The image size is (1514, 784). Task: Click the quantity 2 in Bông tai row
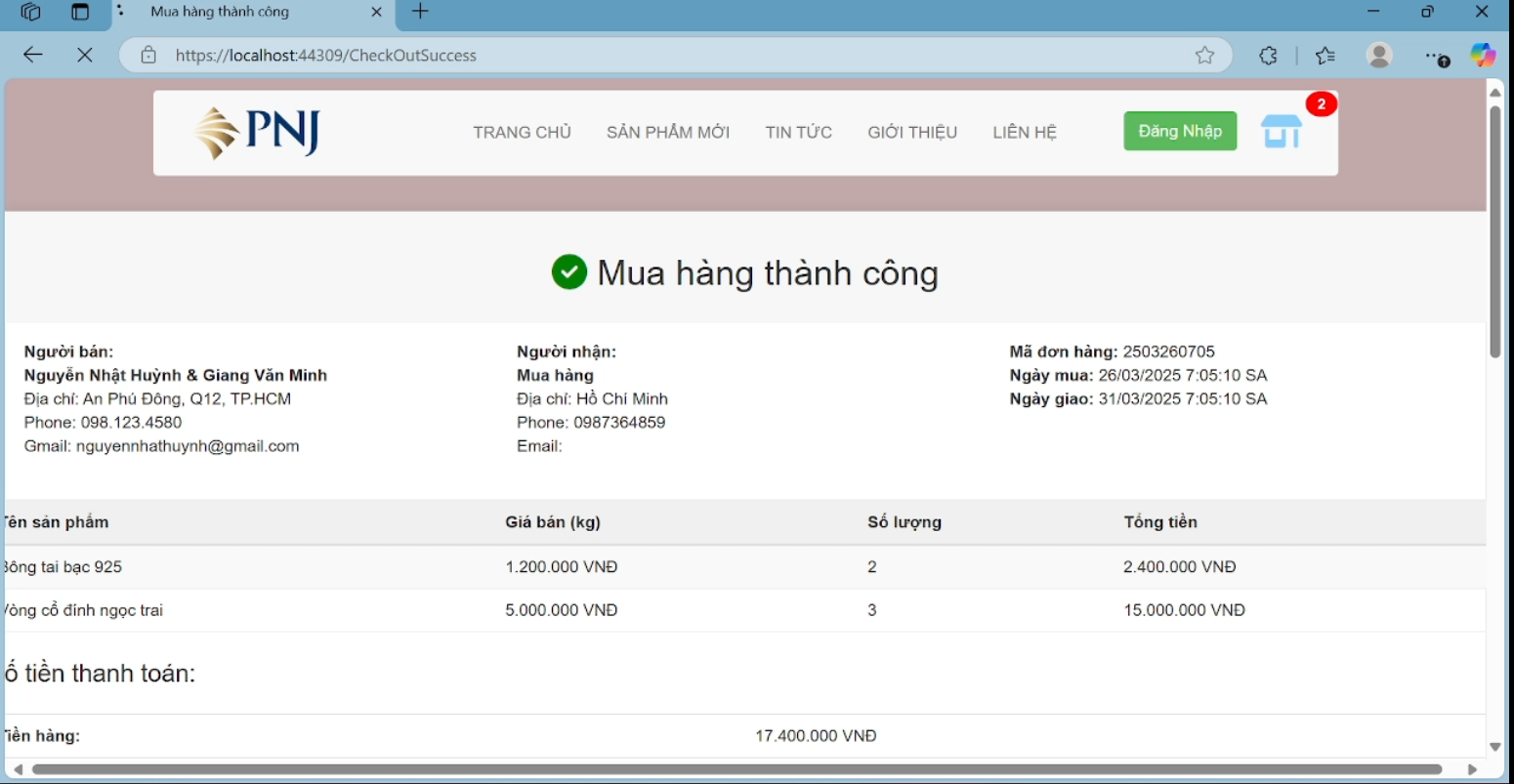(x=872, y=567)
